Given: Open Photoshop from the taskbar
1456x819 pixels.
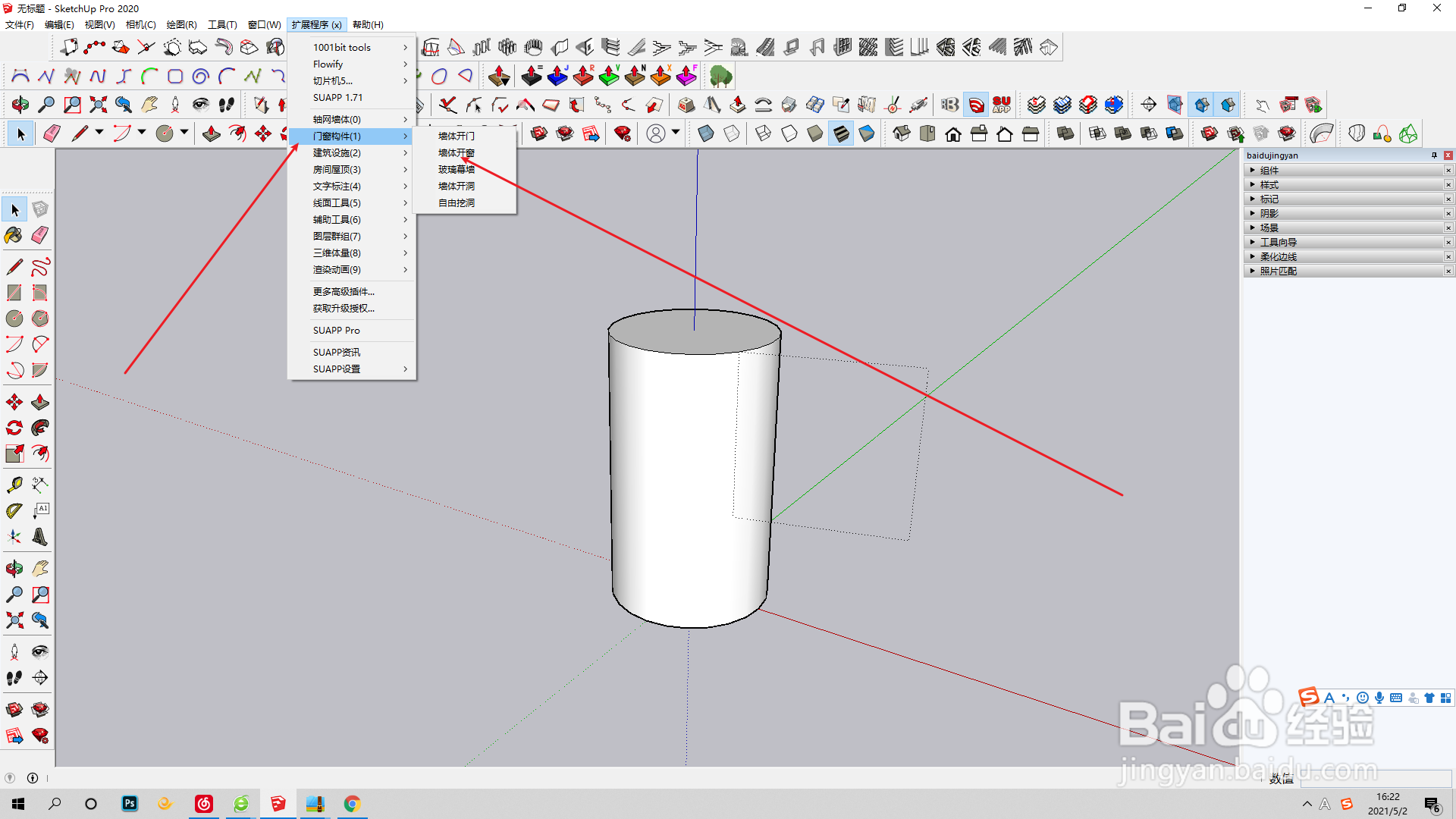Looking at the screenshot, I should tap(130, 803).
